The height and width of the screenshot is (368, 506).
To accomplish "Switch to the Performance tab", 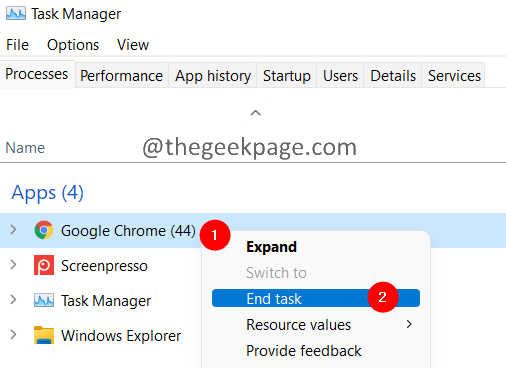I will click(x=122, y=76).
